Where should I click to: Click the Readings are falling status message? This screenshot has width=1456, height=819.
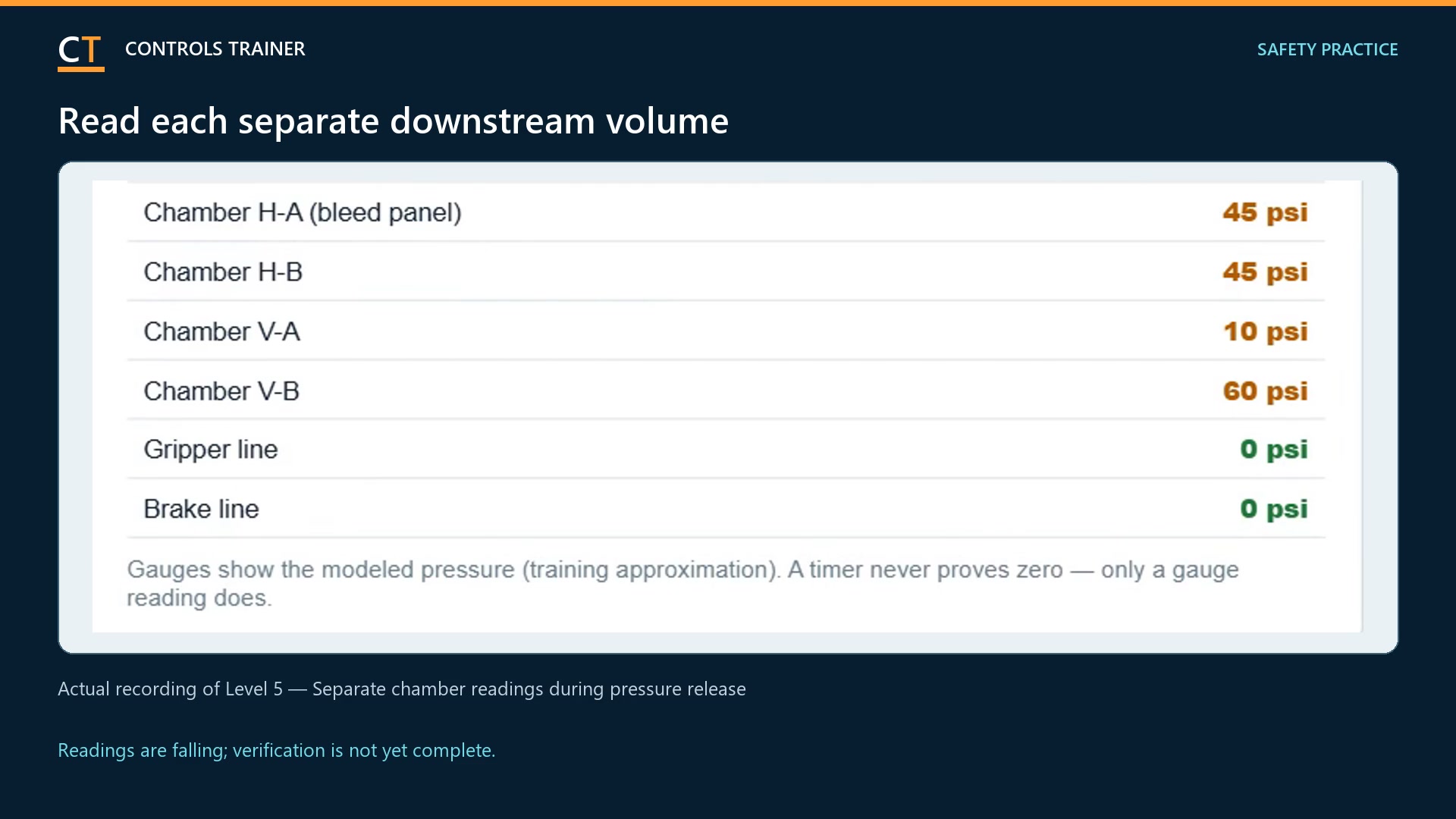pos(277,751)
